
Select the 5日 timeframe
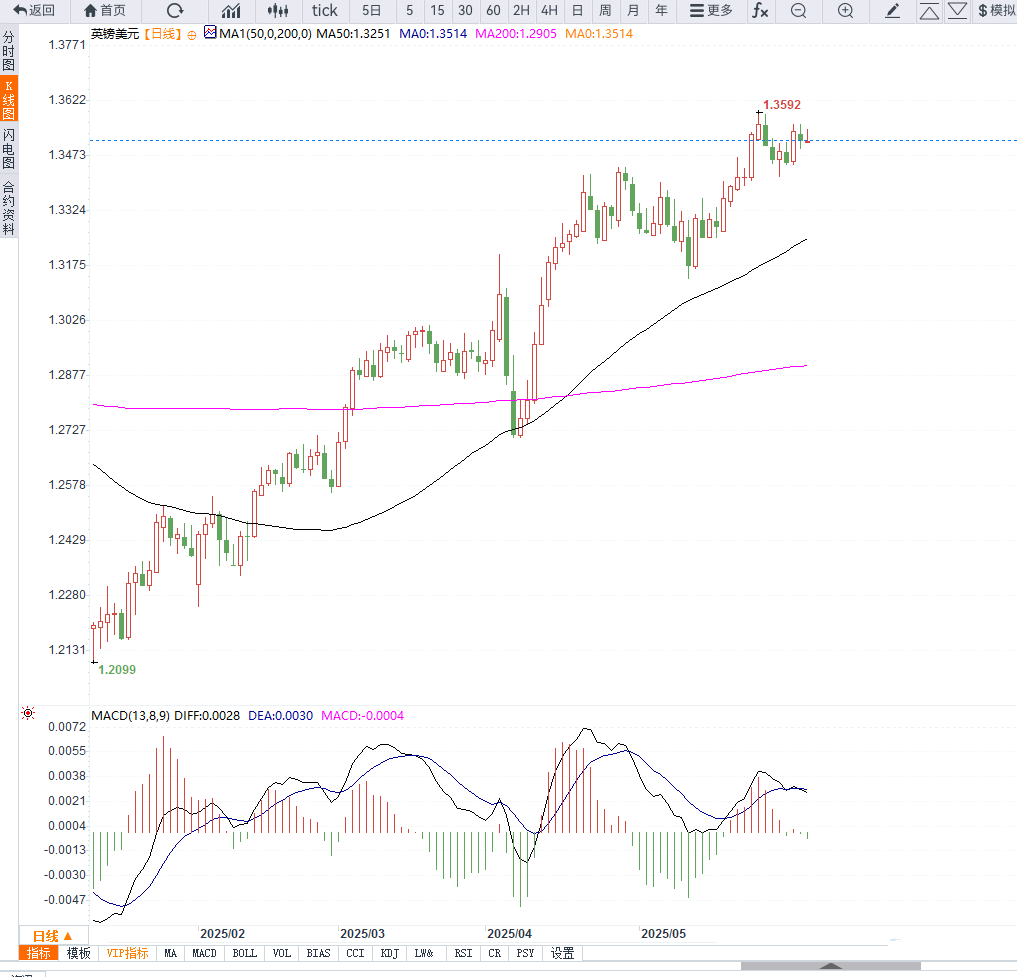pos(372,10)
